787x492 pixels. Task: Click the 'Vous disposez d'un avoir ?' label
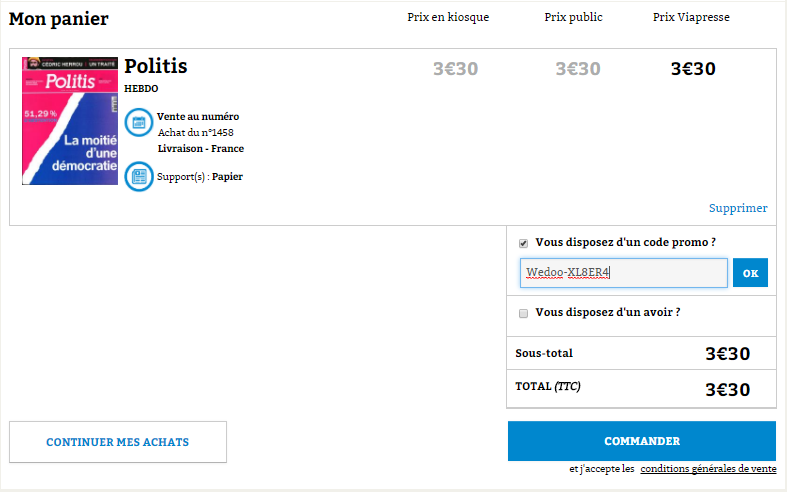click(x=608, y=312)
